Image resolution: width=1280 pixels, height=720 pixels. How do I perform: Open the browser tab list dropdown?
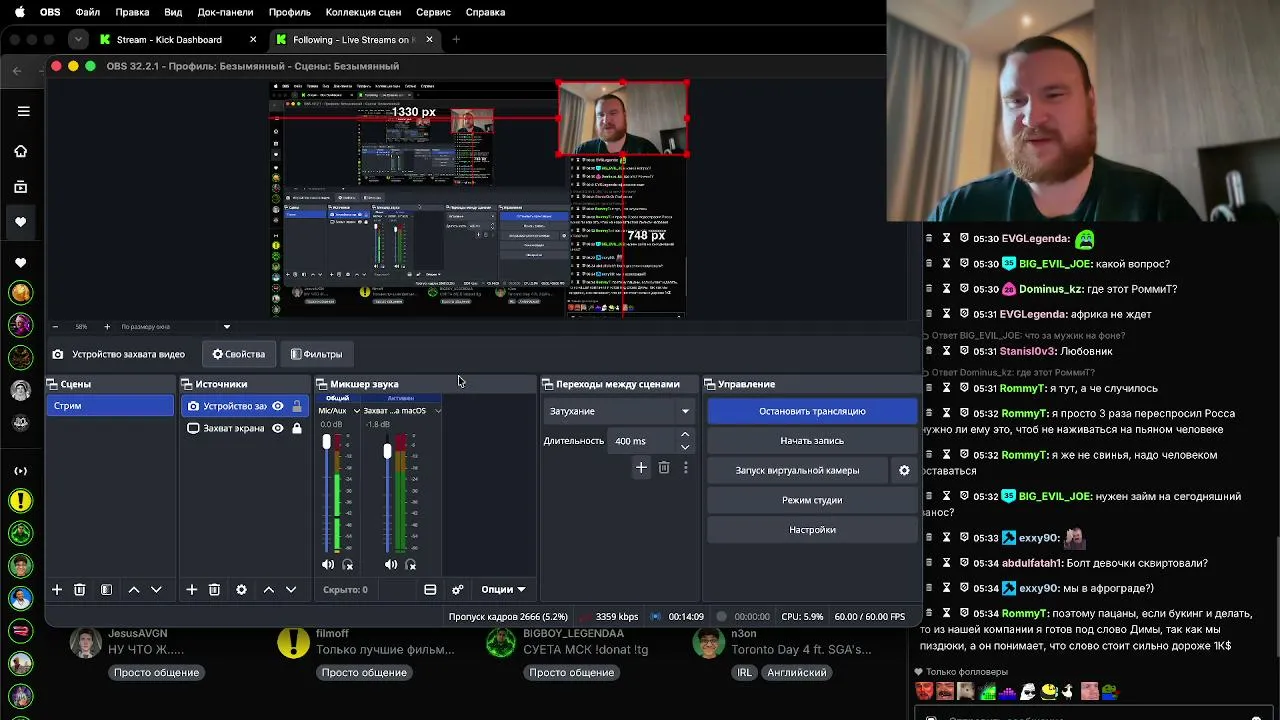click(78, 39)
